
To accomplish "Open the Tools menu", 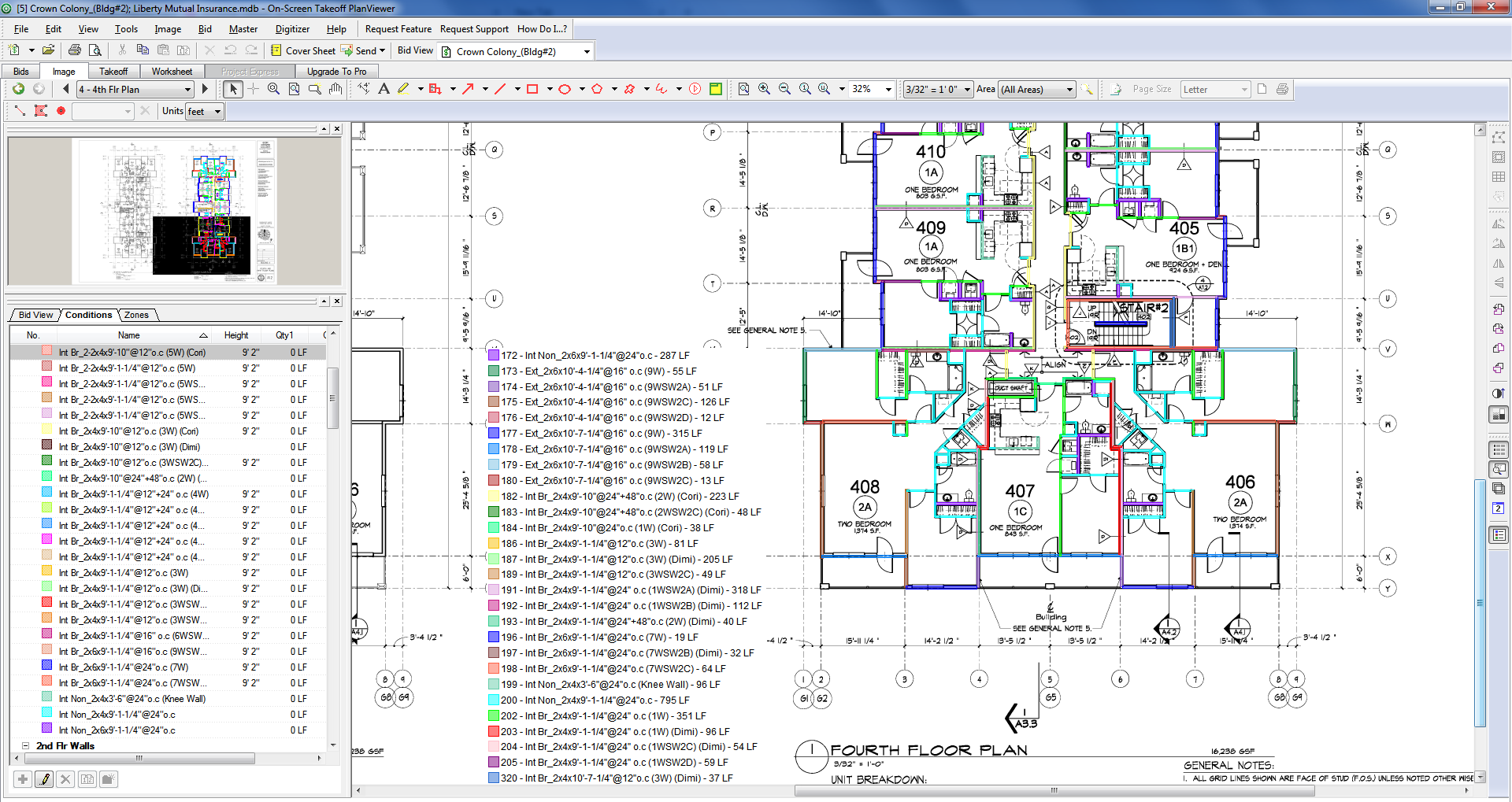I will point(126,29).
